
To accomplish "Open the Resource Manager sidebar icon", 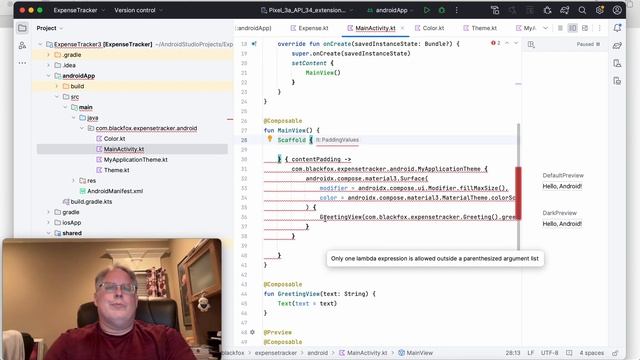I will pyautogui.click(x=22, y=45).
